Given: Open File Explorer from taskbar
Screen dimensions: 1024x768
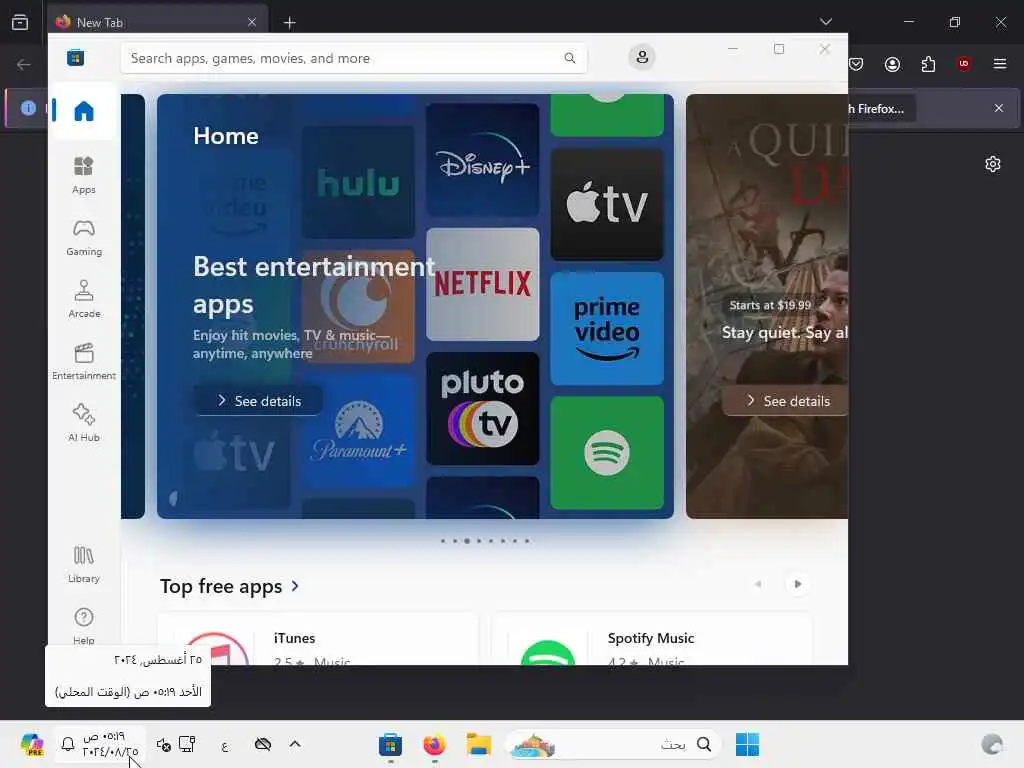Looking at the screenshot, I should (x=478, y=744).
